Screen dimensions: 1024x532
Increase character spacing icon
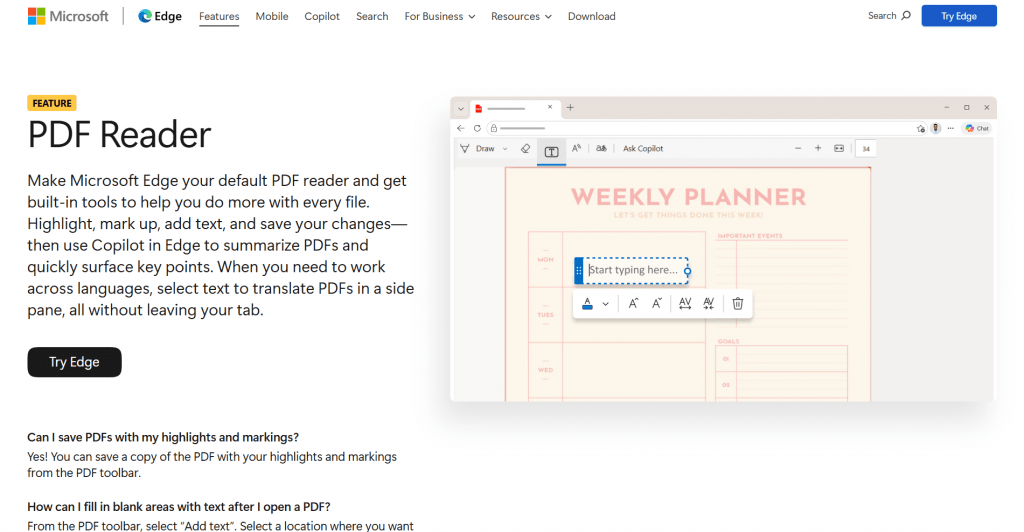click(684, 304)
